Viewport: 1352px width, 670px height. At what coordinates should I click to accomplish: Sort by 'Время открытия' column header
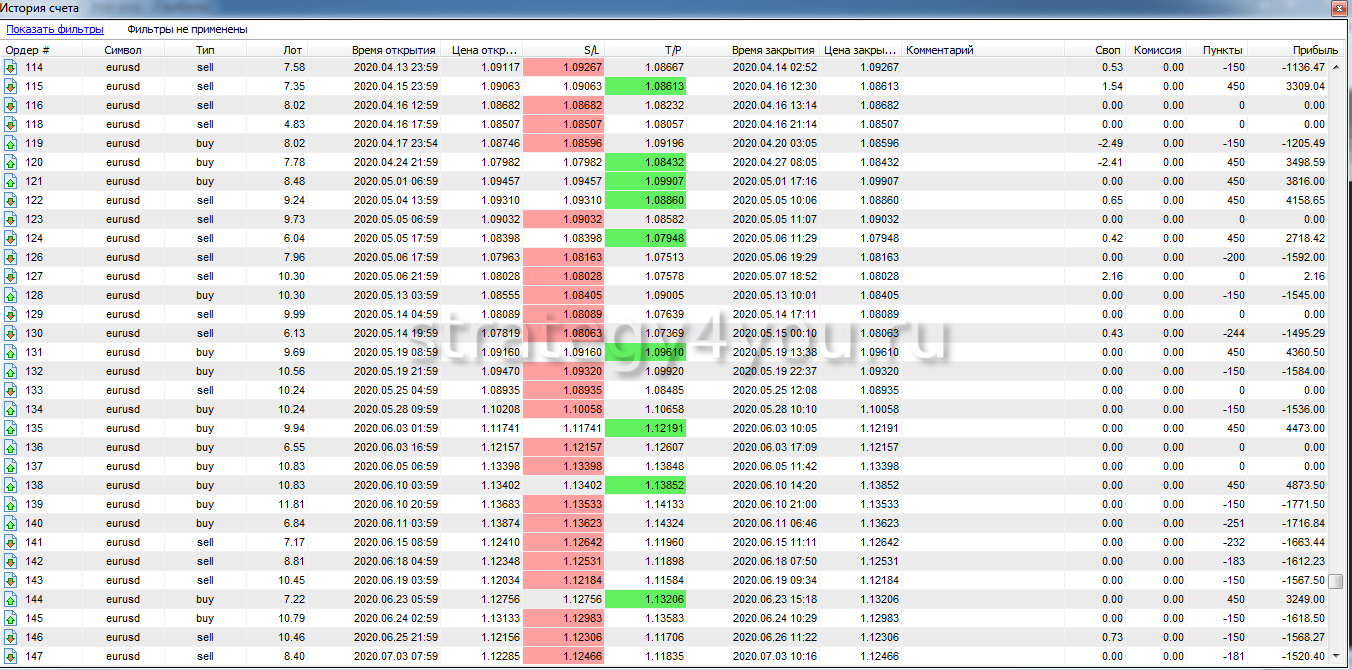393,49
